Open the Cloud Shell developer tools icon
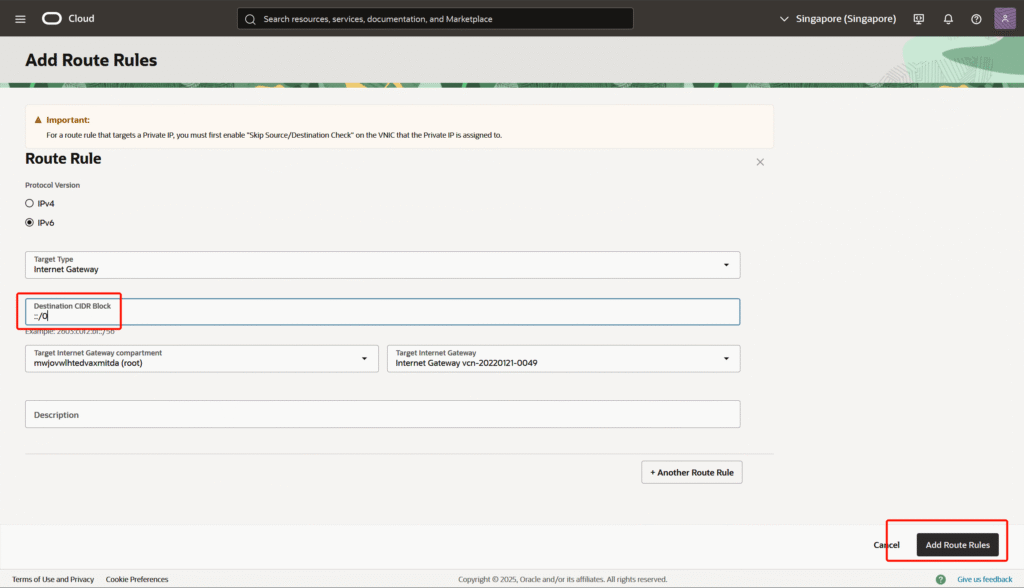1024x588 pixels. point(919,19)
